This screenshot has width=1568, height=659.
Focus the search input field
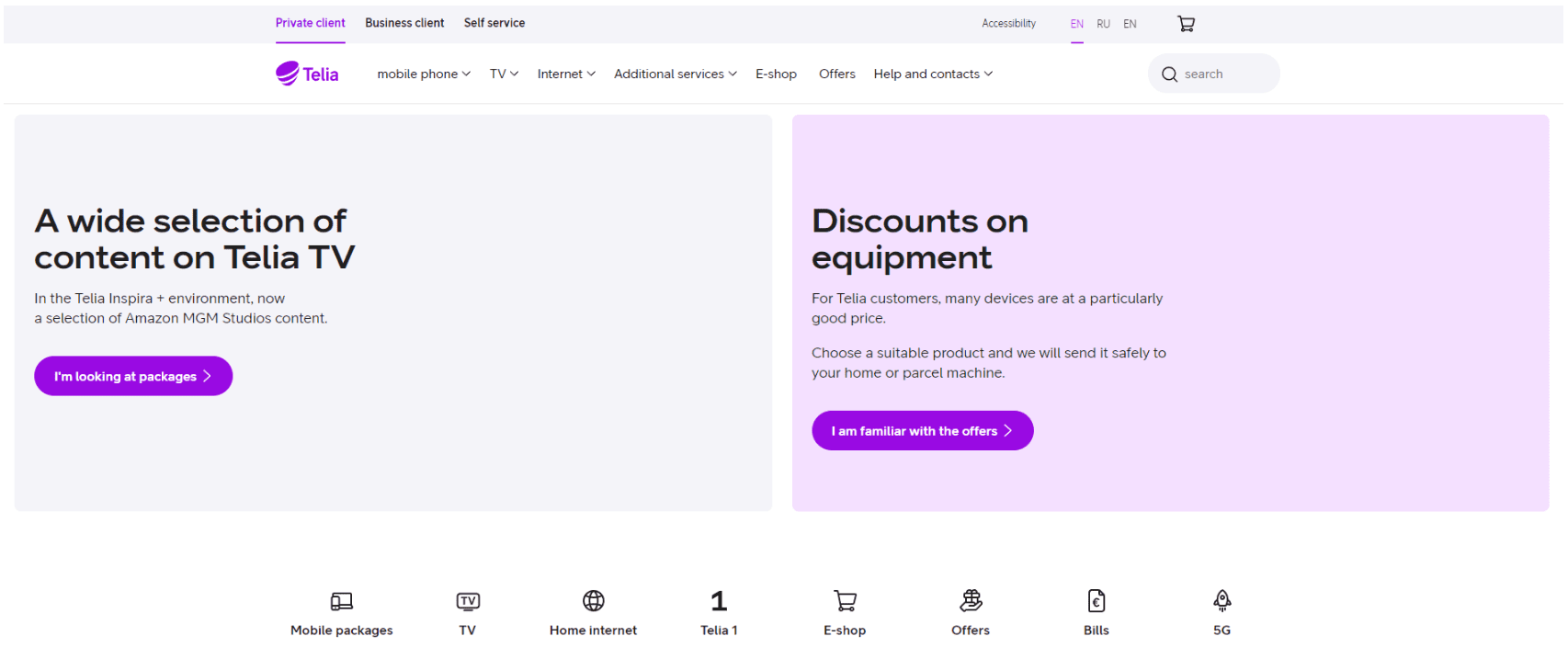click(x=1213, y=74)
